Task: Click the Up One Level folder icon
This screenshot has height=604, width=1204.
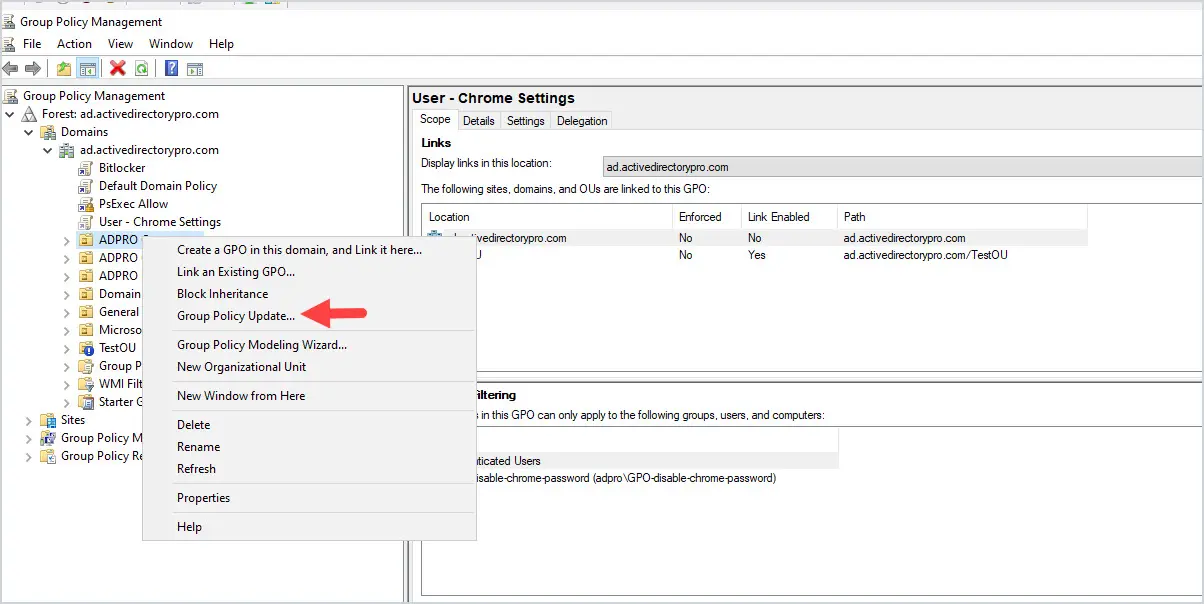Action: (64, 69)
